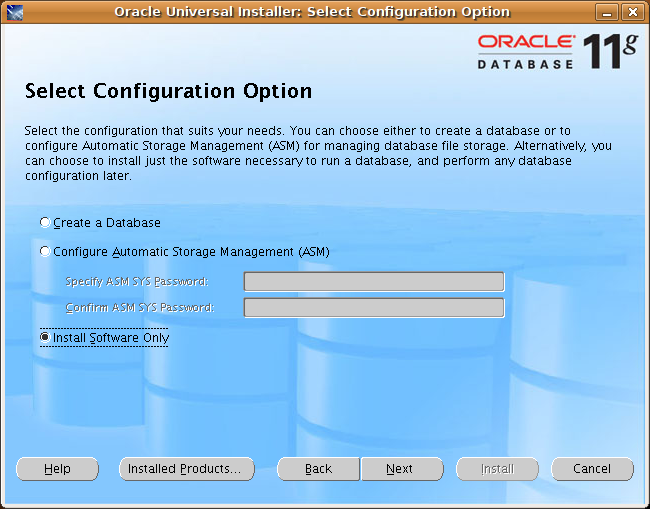Viewport: 650px width, 509px height.
Task: Open the Help button
Action: 57,469
